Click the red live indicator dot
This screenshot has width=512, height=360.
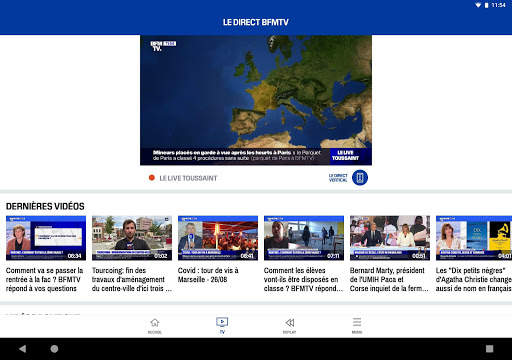152,178
